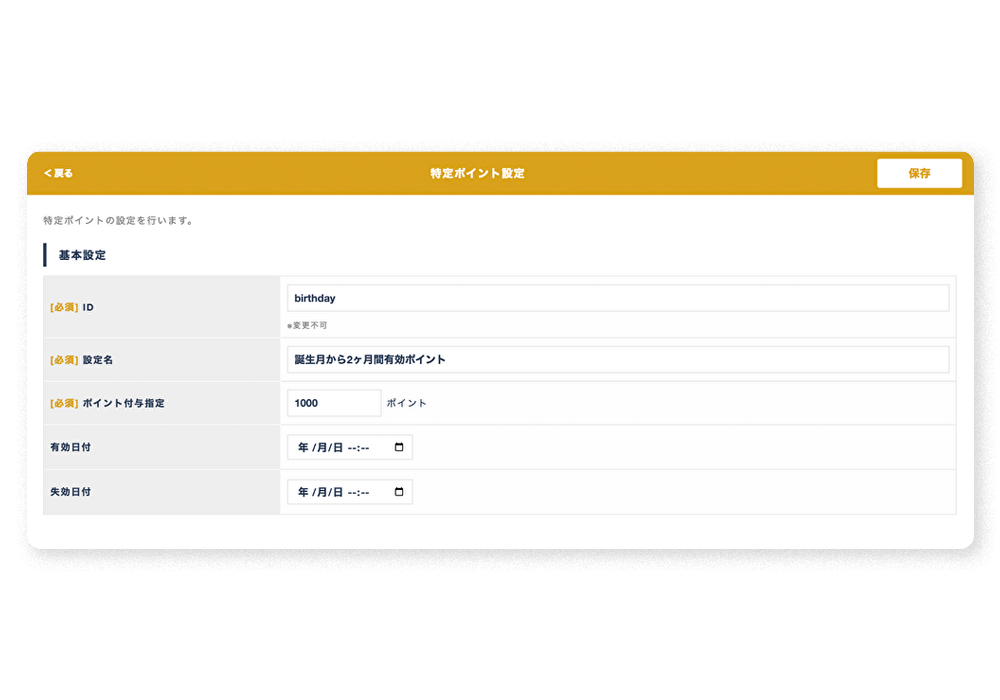1000x700 pixels.
Task: Open calendar picker icon for 有効日付
Action: pyautogui.click(x=399, y=448)
